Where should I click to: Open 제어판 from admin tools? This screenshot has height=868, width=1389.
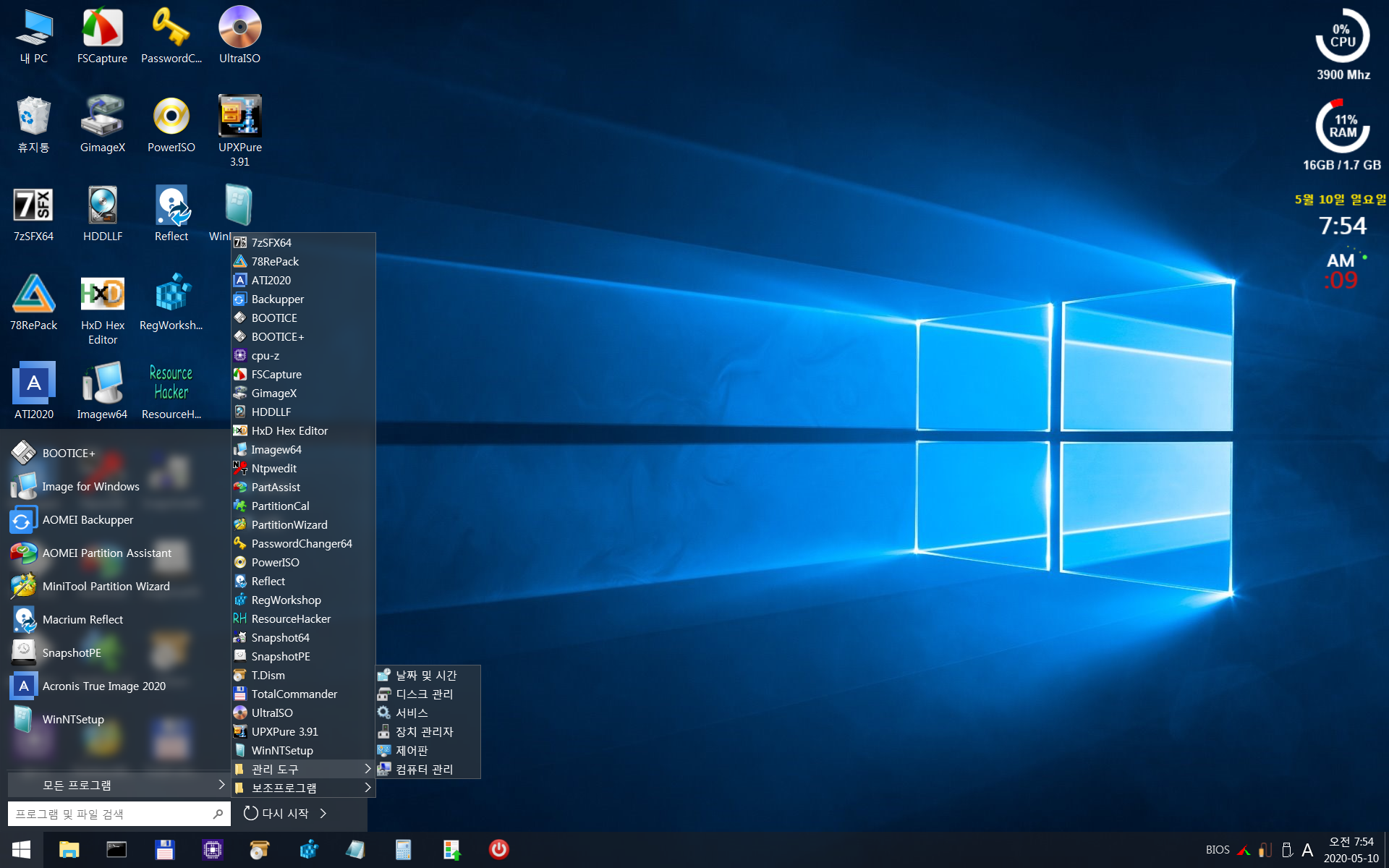tap(428, 750)
